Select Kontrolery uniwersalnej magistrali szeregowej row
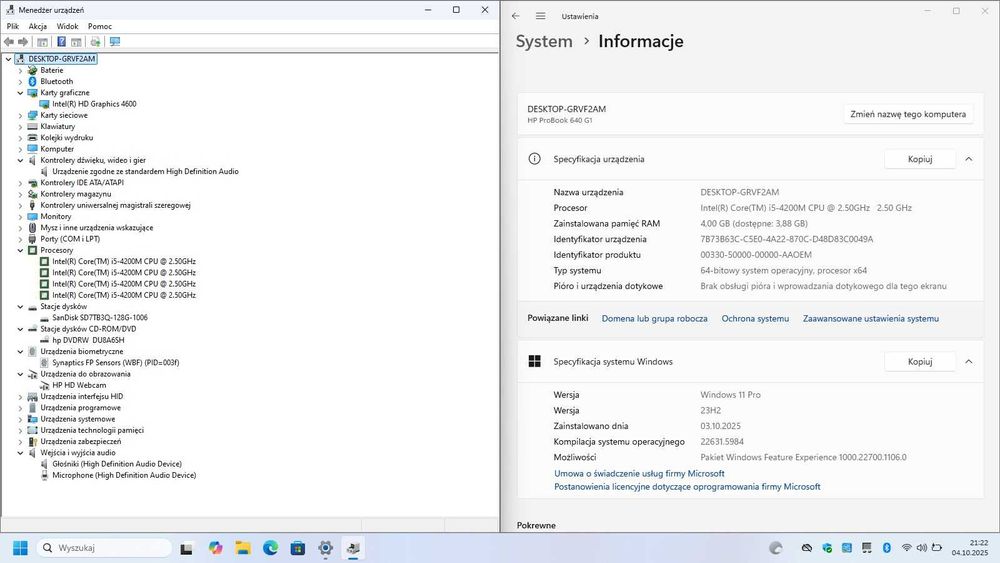Image resolution: width=1000 pixels, height=563 pixels. (x=115, y=205)
